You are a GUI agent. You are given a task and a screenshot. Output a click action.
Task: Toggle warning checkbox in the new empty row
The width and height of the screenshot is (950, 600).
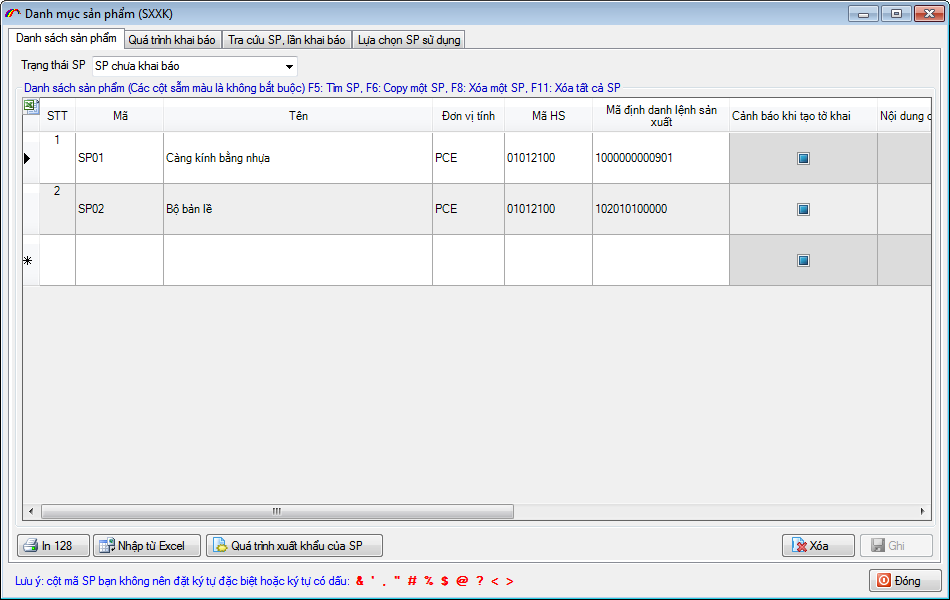[803, 260]
